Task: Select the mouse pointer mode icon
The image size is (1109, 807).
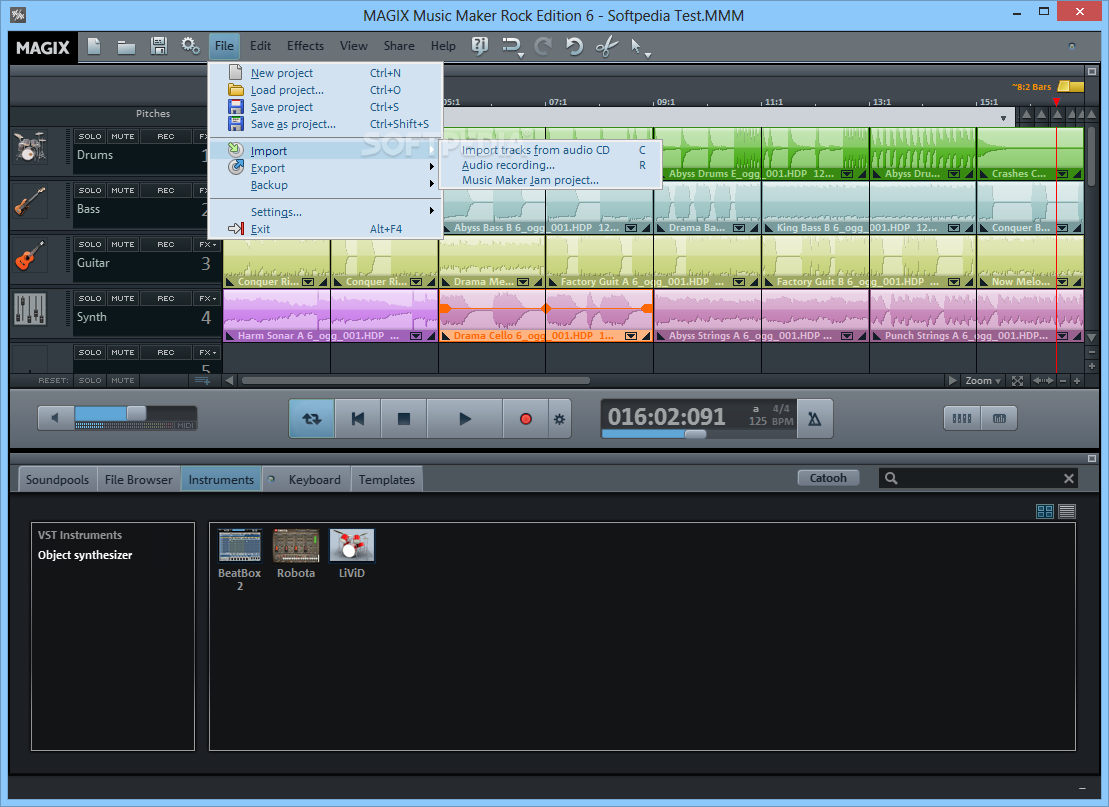Action: tap(639, 47)
